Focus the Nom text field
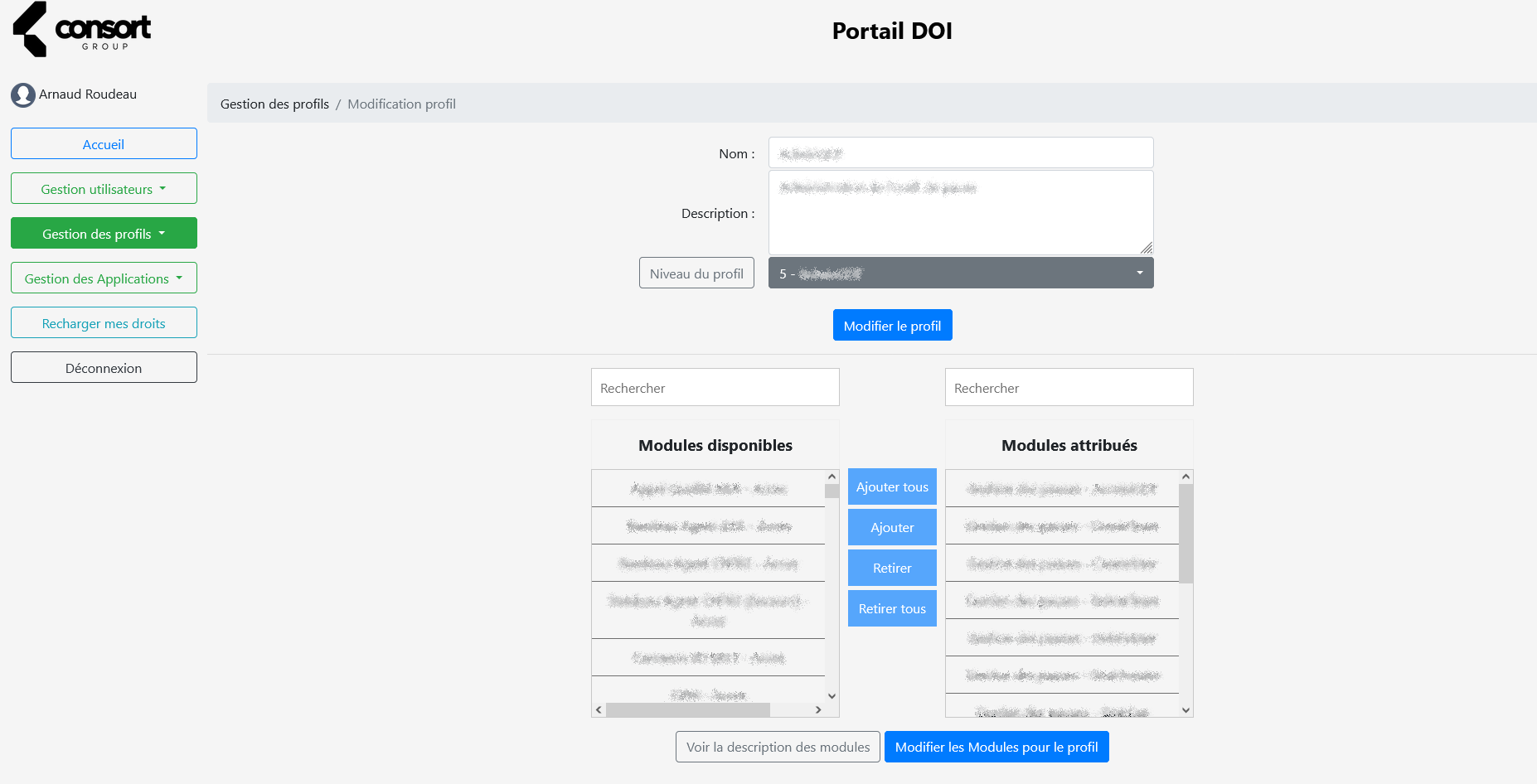The width and height of the screenshot is (1537, 784). (x=960, y=153)
